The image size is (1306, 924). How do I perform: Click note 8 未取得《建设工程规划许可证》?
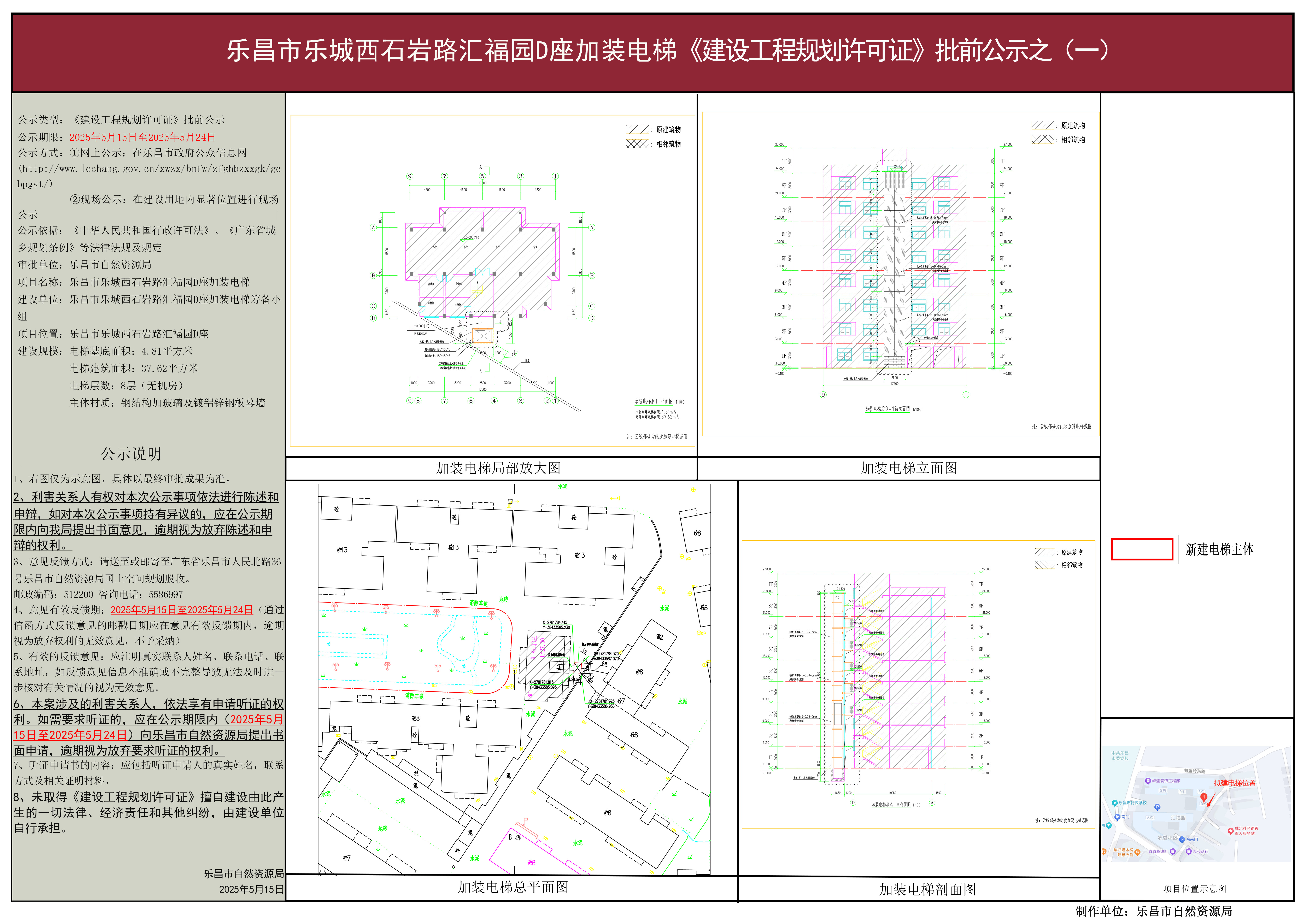(x=148, y=812)
